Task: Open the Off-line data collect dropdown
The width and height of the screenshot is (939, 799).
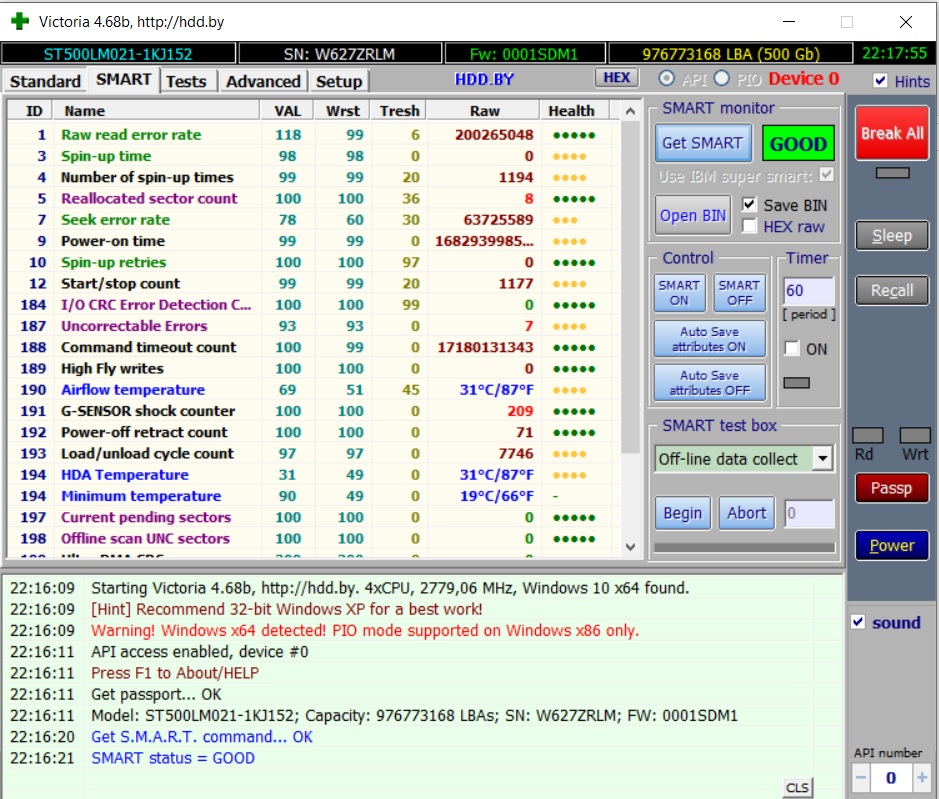Action: pyautogui.click(x=822, y=459)
